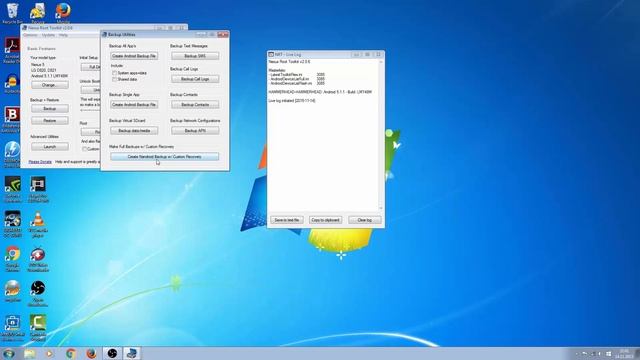Click the Backup APN button
Image resolution: width=640 pixels, height=360 pixels.
pos(195,131)
